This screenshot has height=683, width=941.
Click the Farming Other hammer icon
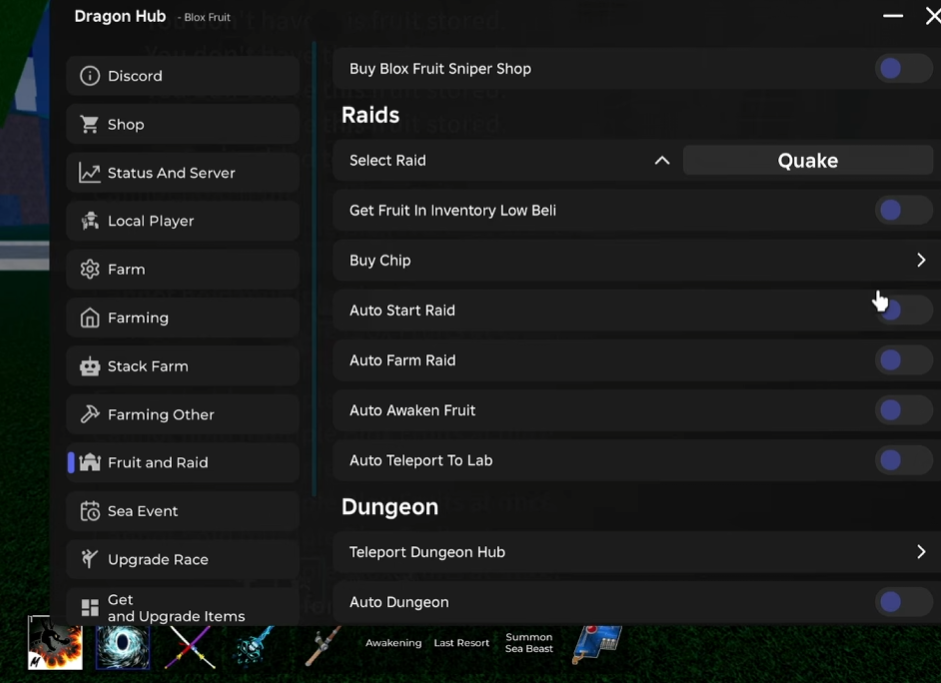pos(90,414)
